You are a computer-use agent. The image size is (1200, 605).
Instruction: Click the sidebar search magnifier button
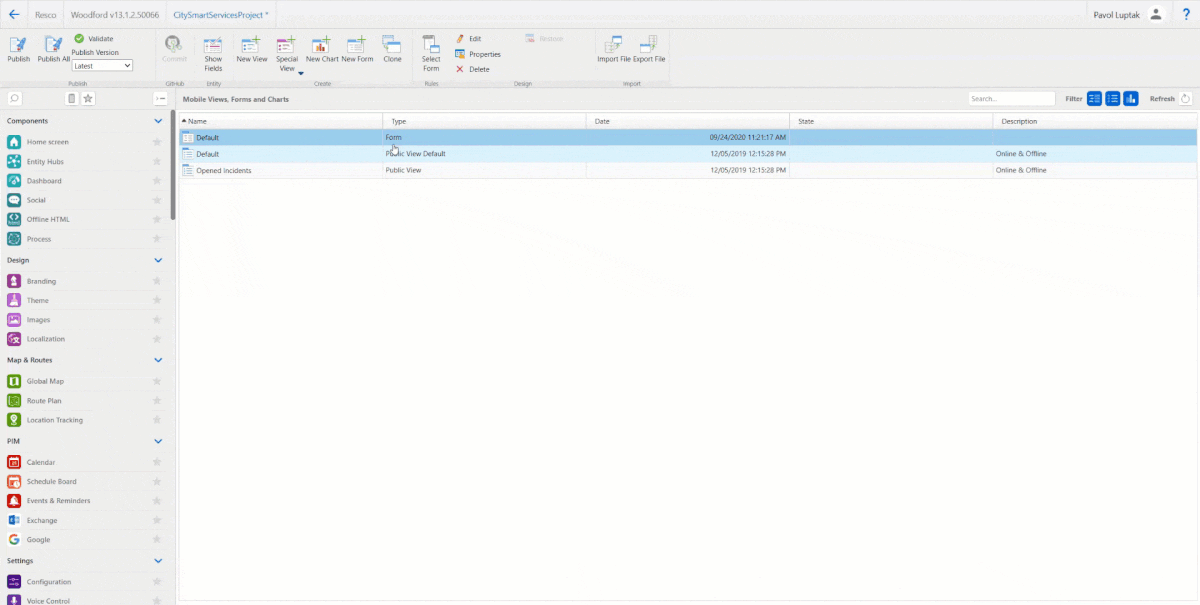15,98
